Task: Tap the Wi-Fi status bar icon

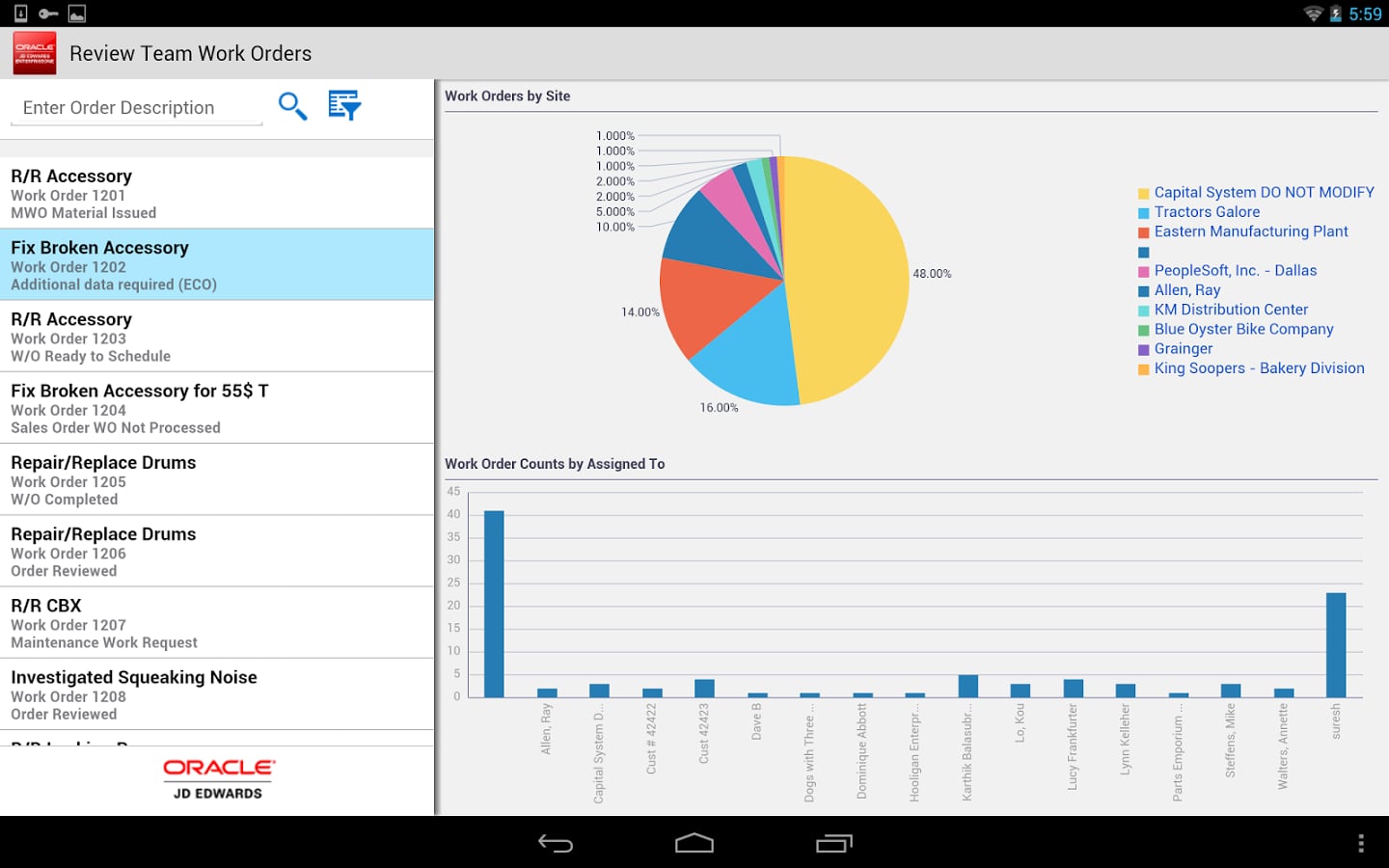Action: point(1313,14)
